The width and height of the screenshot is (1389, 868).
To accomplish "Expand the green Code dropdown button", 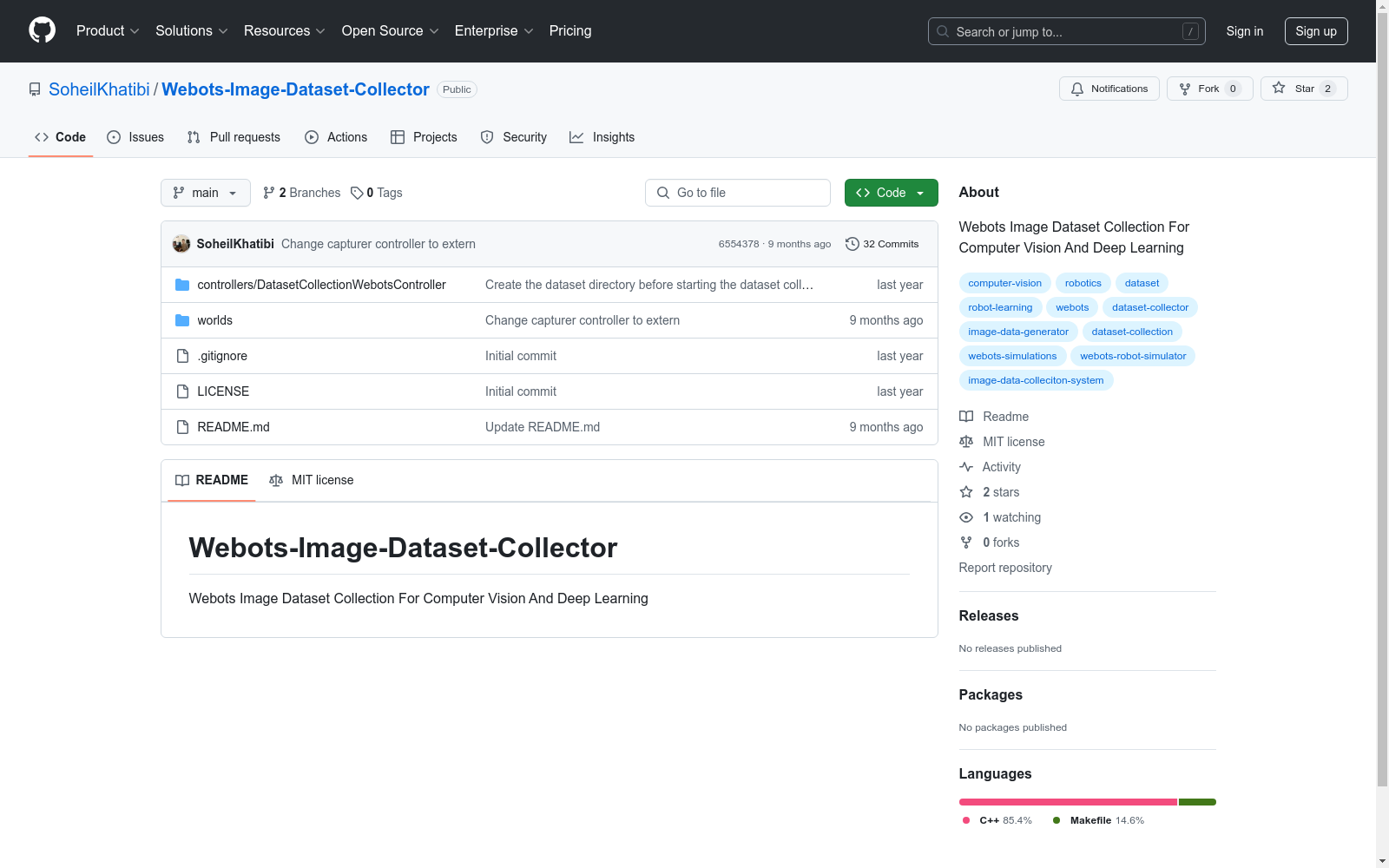I will [x=892, y=193].
